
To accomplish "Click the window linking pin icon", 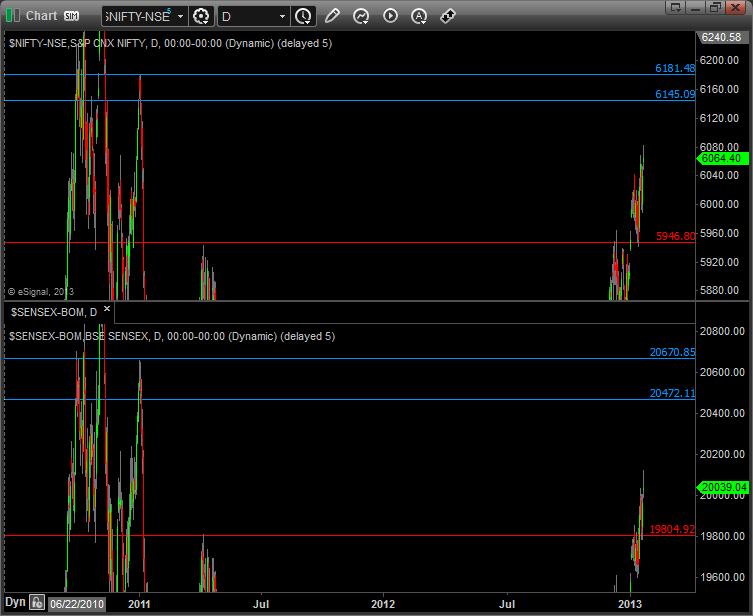I will point(448,16).
